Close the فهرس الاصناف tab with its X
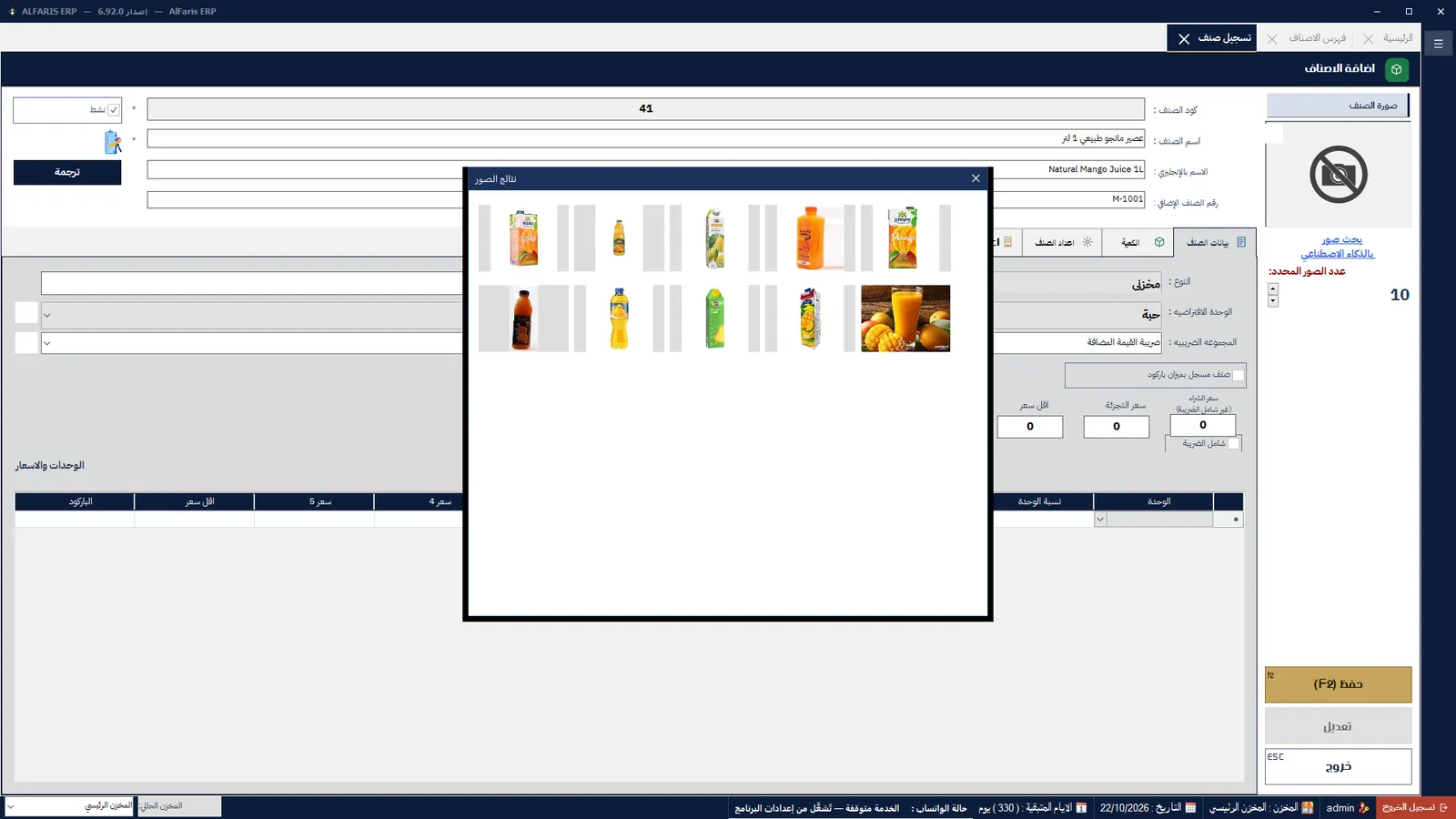 pos(1272,39)
